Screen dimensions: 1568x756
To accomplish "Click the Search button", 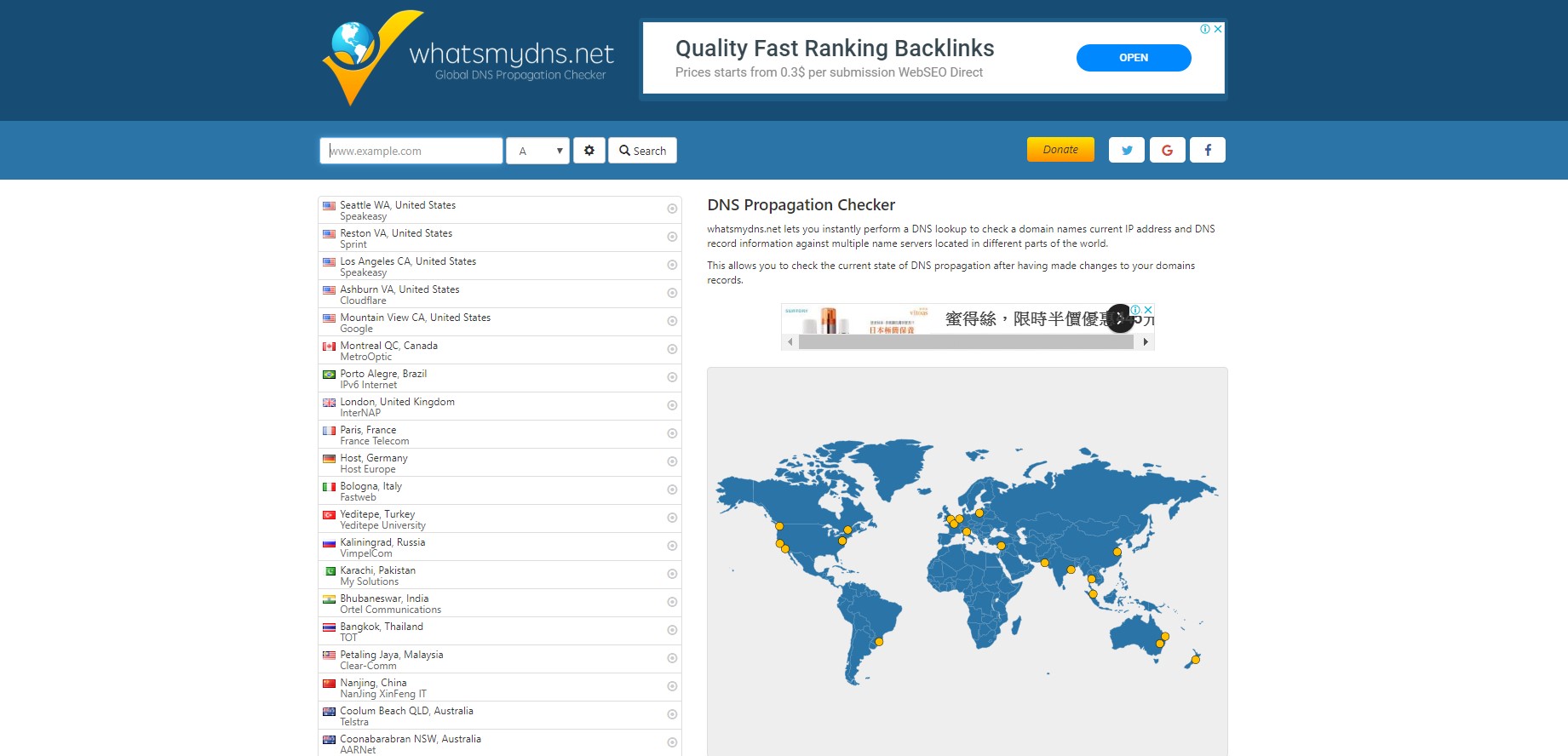I will coord(642,151).
